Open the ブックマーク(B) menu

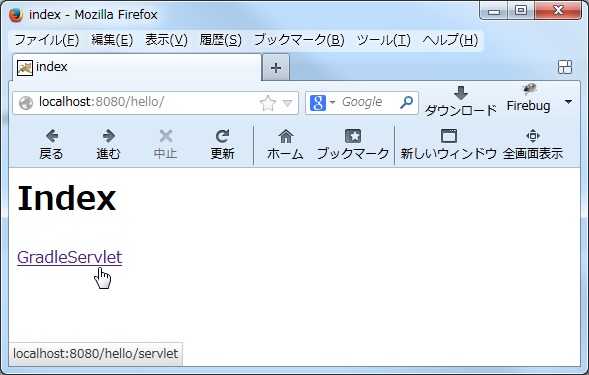click(299, 40)
